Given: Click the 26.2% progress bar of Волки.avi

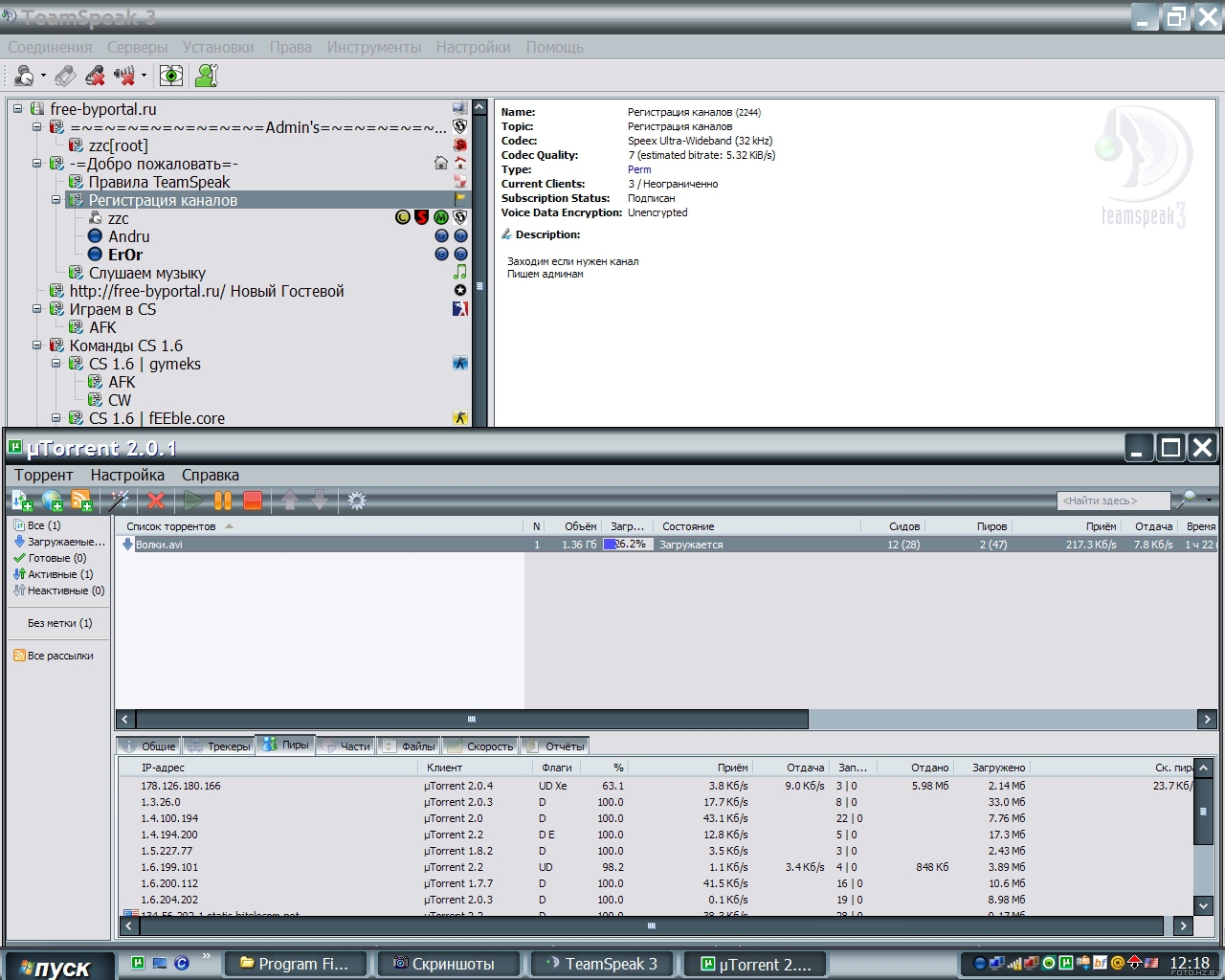Looking at the screenshot, I should [629, 544].
